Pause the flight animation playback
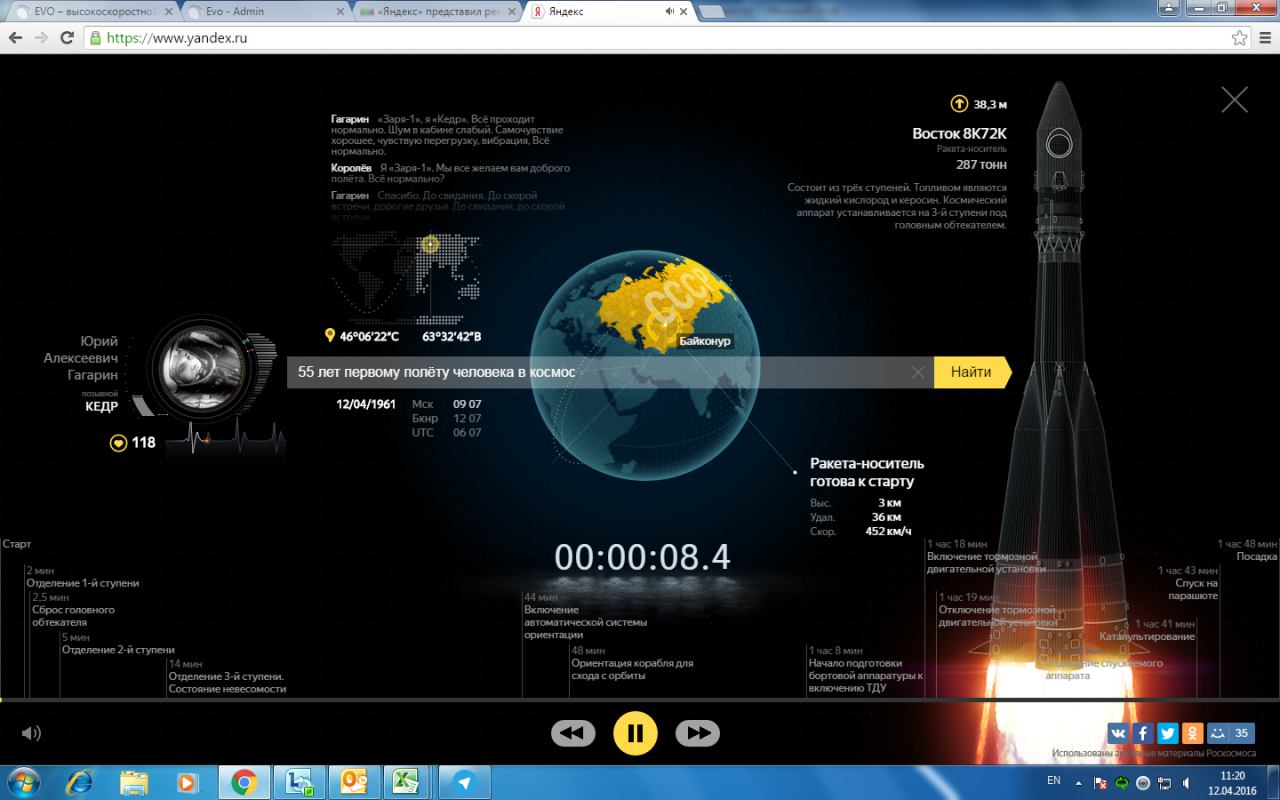 tap(635, 733)
